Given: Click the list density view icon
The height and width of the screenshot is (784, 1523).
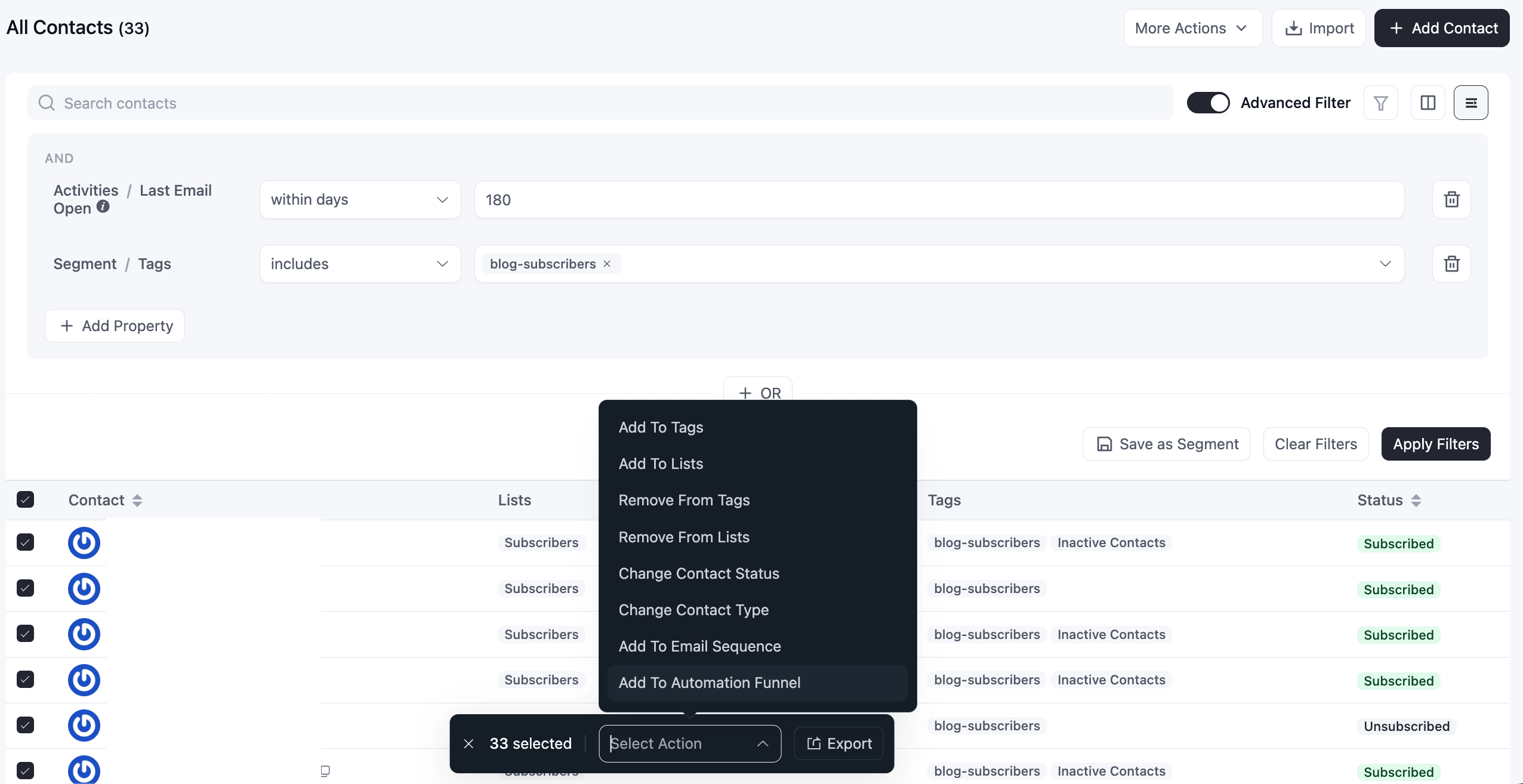Looking at the screenshot, I should pos(1470,103).
